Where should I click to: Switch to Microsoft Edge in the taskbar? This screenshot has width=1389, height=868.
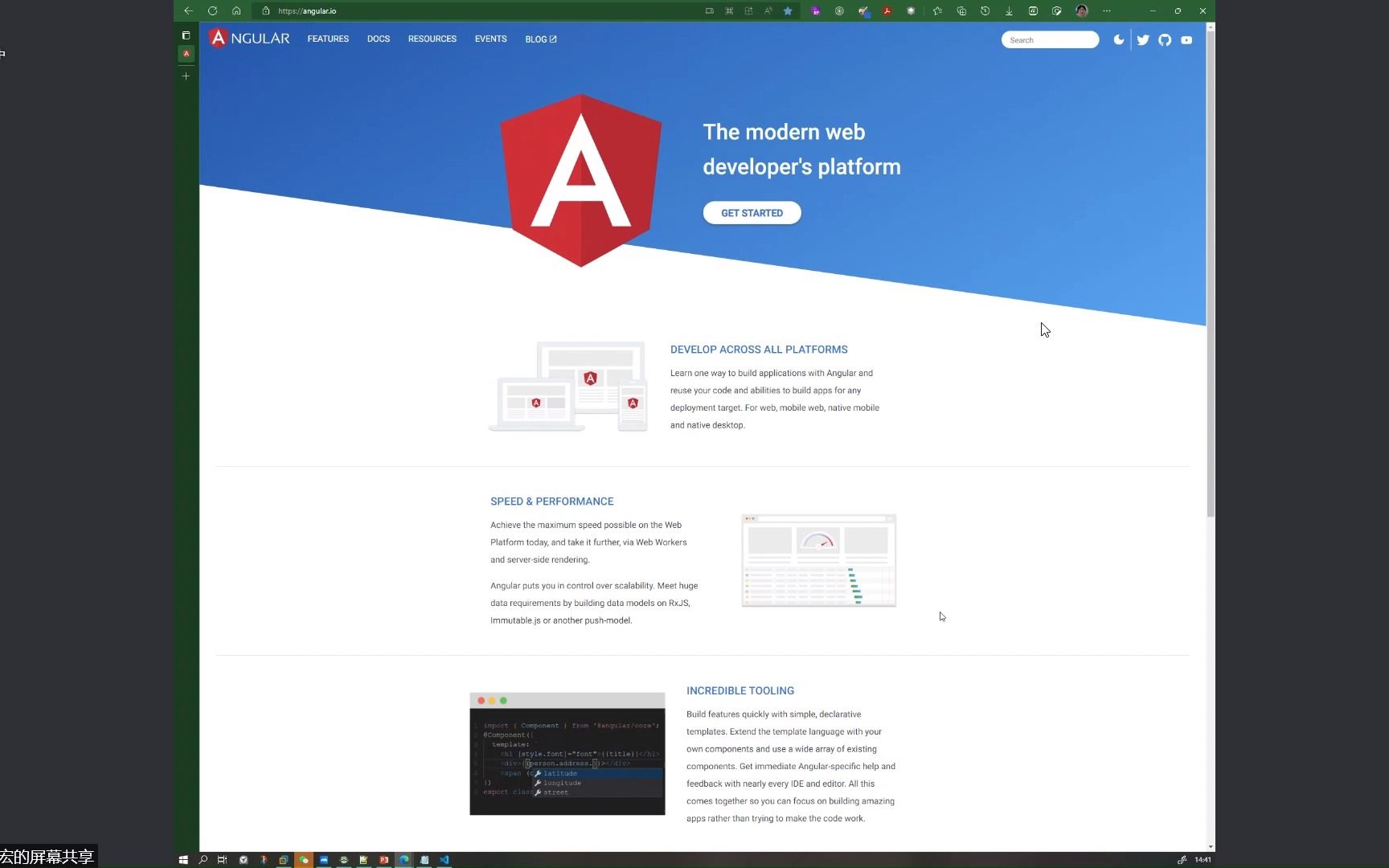click(x=404, y=859)
